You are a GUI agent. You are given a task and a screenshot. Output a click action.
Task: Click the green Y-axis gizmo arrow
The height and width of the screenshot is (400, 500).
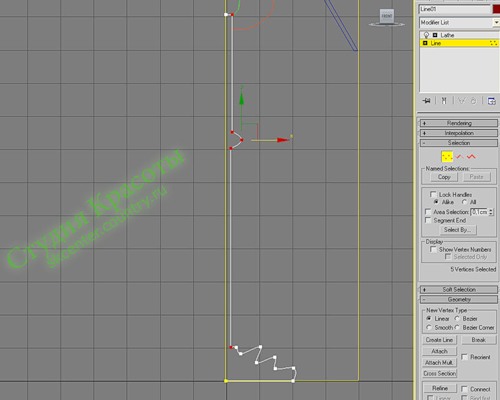click(241, 97)
